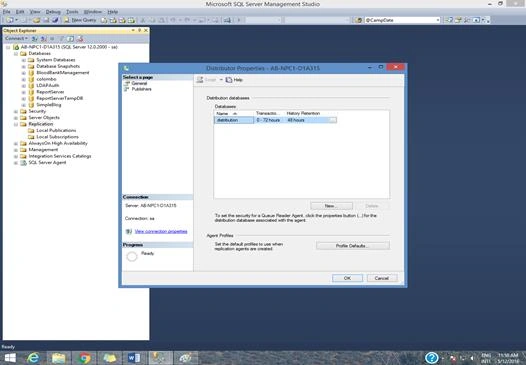Viewport: 526px width, 365px height.
Task: Open the Connect dropdown in Object Explorer
Action: click(16, 39)
